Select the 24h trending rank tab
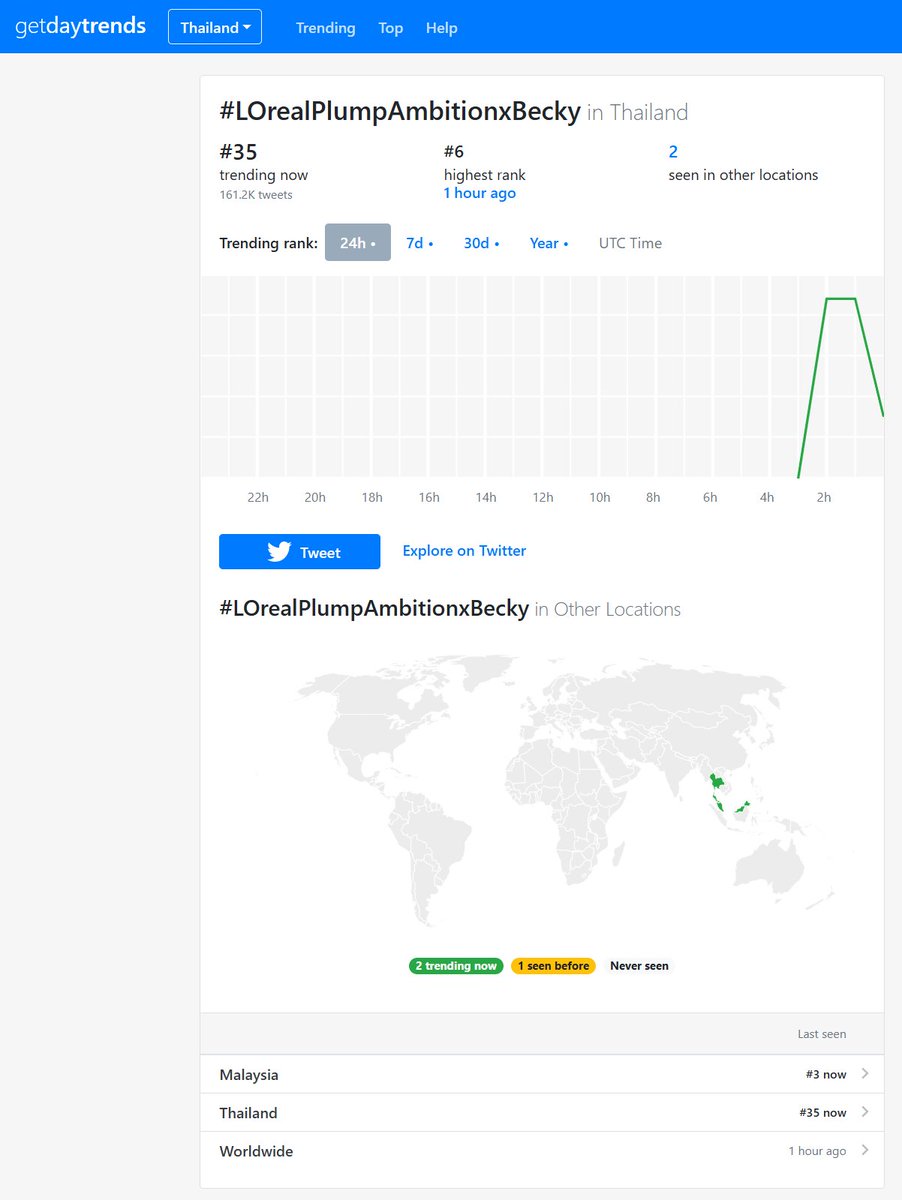 click(x=358, y=243)
